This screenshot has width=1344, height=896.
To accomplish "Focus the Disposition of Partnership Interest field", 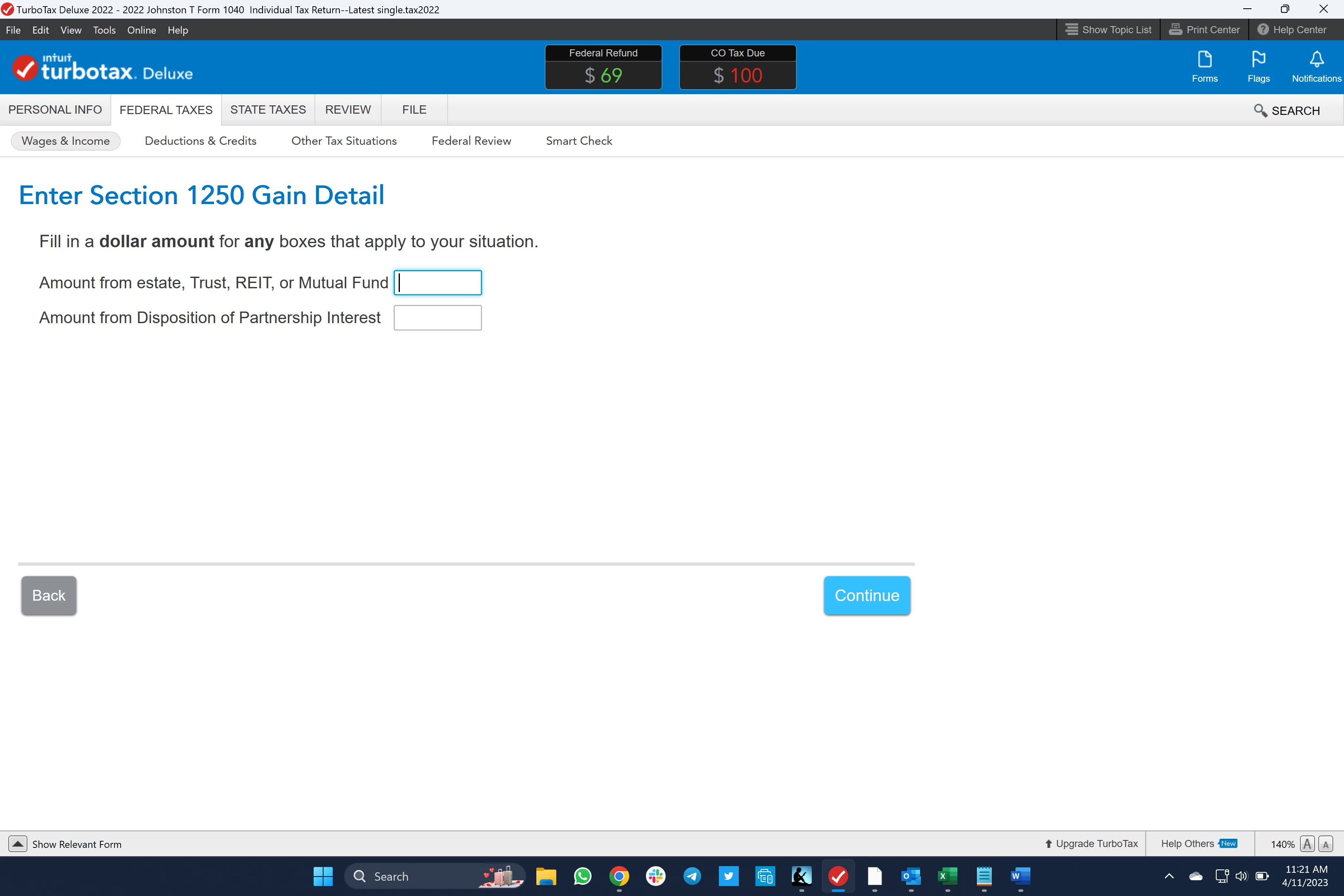I will point(437,318).
